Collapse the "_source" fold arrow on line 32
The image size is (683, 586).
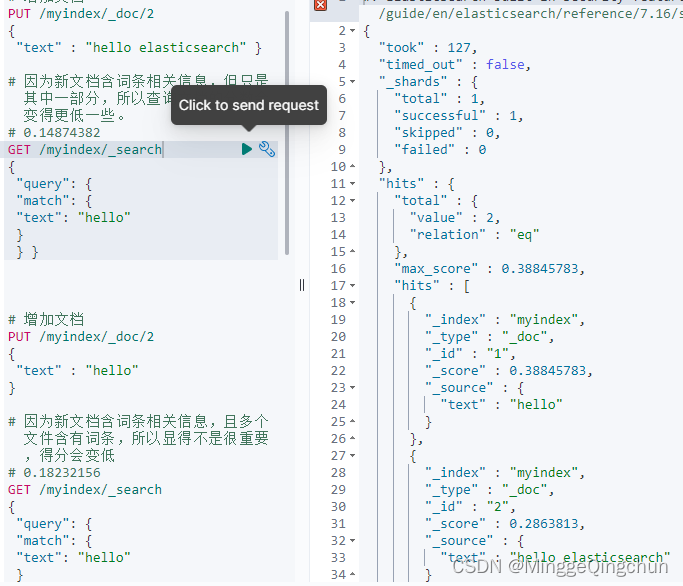[352, 541]
